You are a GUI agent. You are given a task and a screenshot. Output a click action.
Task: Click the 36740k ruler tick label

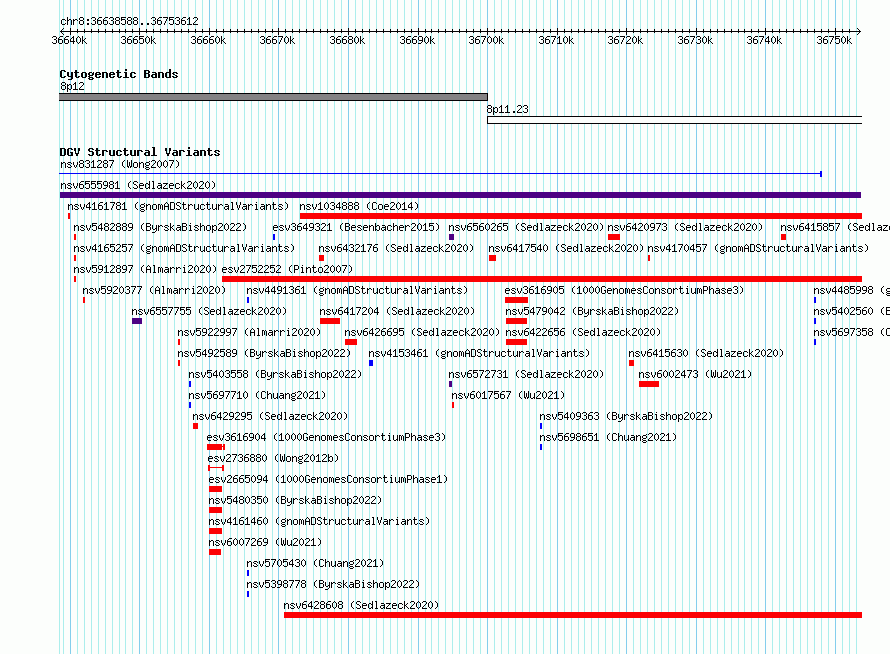tap(764, 40)
